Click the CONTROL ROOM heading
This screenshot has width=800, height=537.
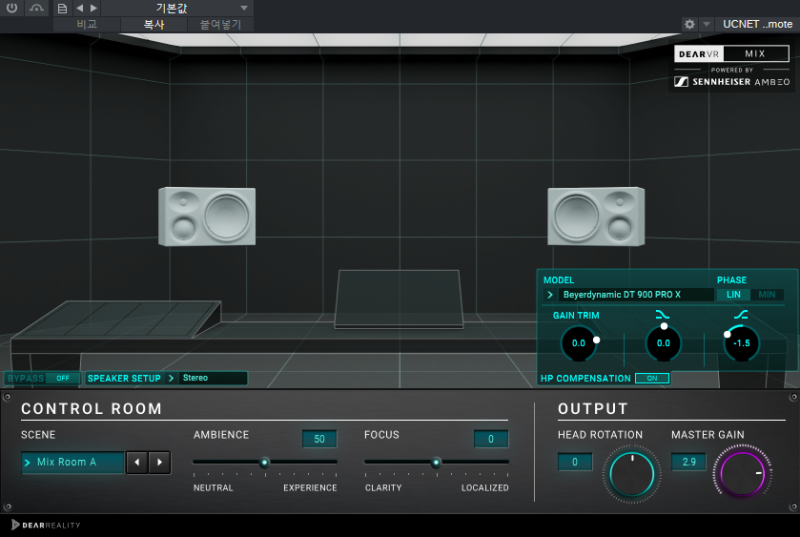[91, 409]
